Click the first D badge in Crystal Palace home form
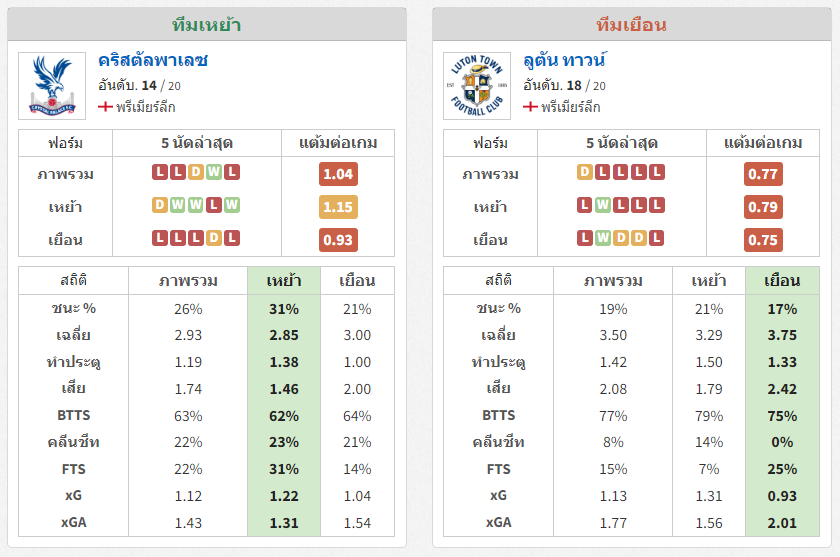This screenshot has width=840, height=557. point(160,205)
